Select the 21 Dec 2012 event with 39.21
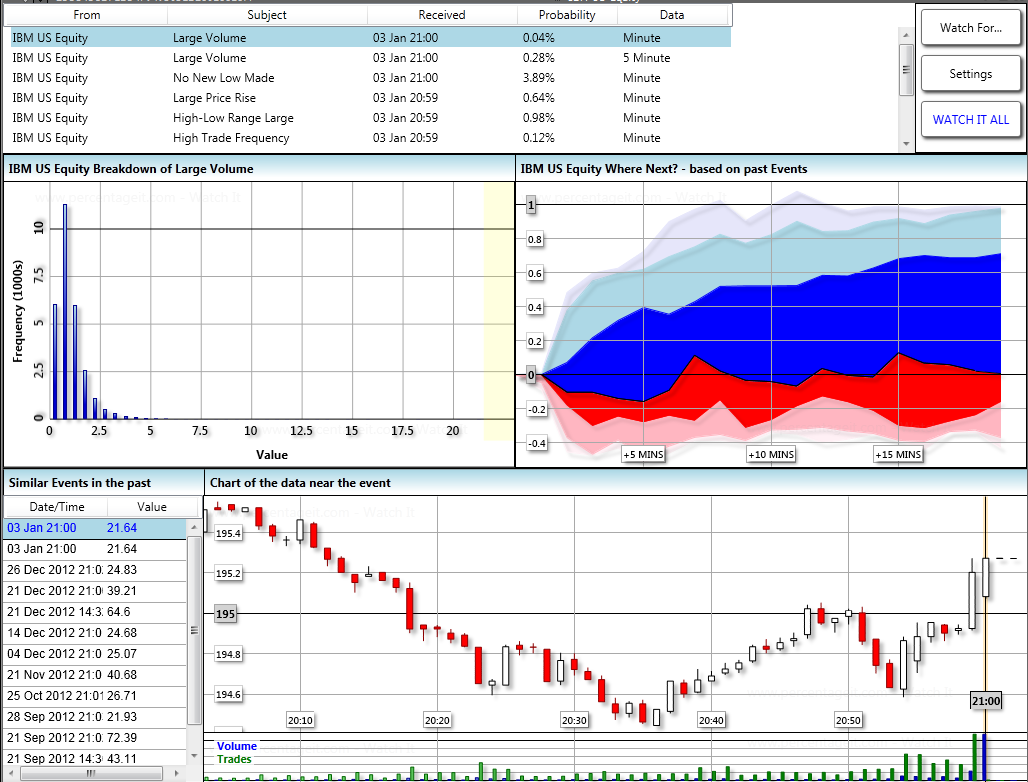 96,591
